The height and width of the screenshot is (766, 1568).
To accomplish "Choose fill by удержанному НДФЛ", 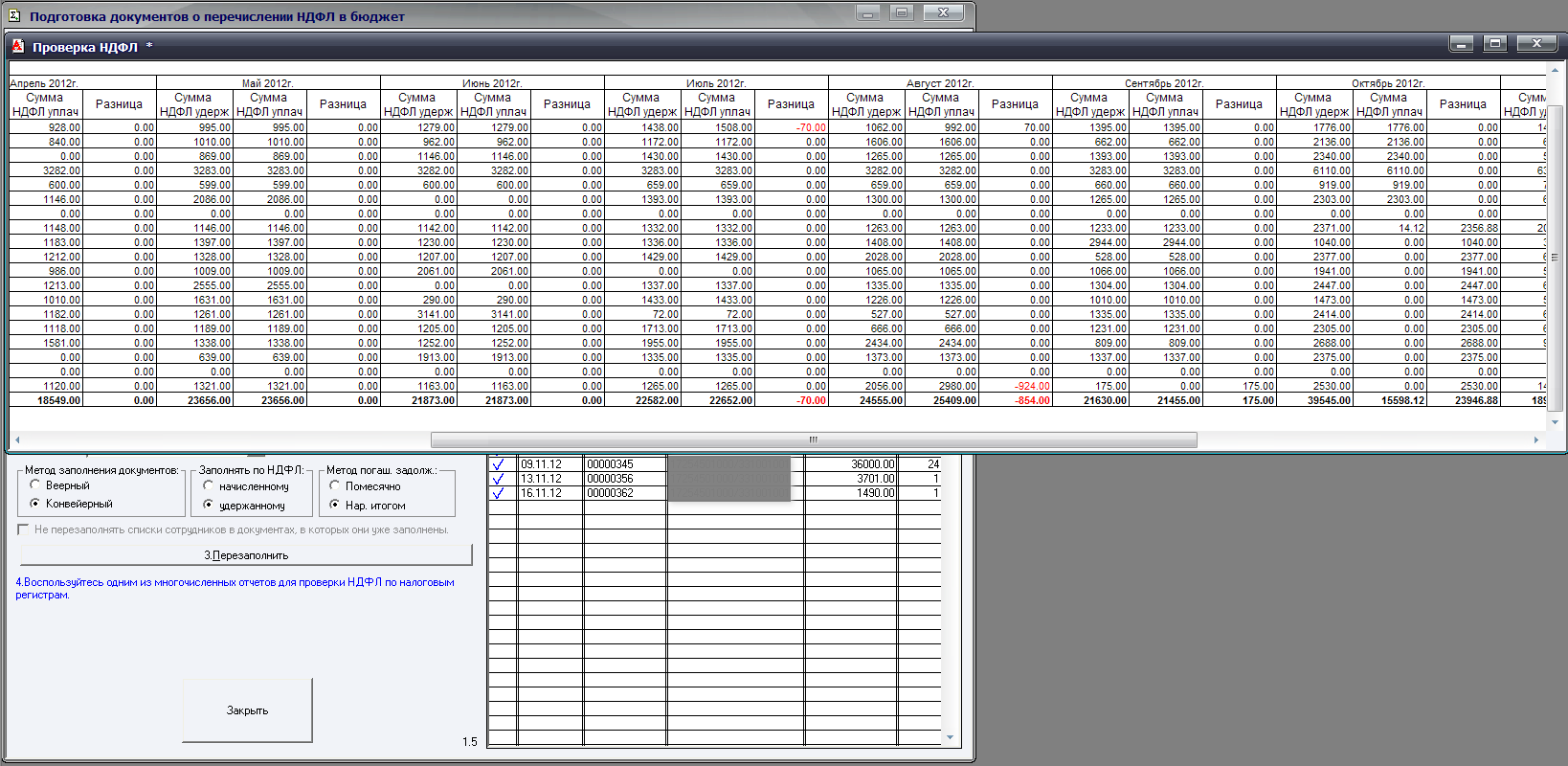I will point(209,505).
